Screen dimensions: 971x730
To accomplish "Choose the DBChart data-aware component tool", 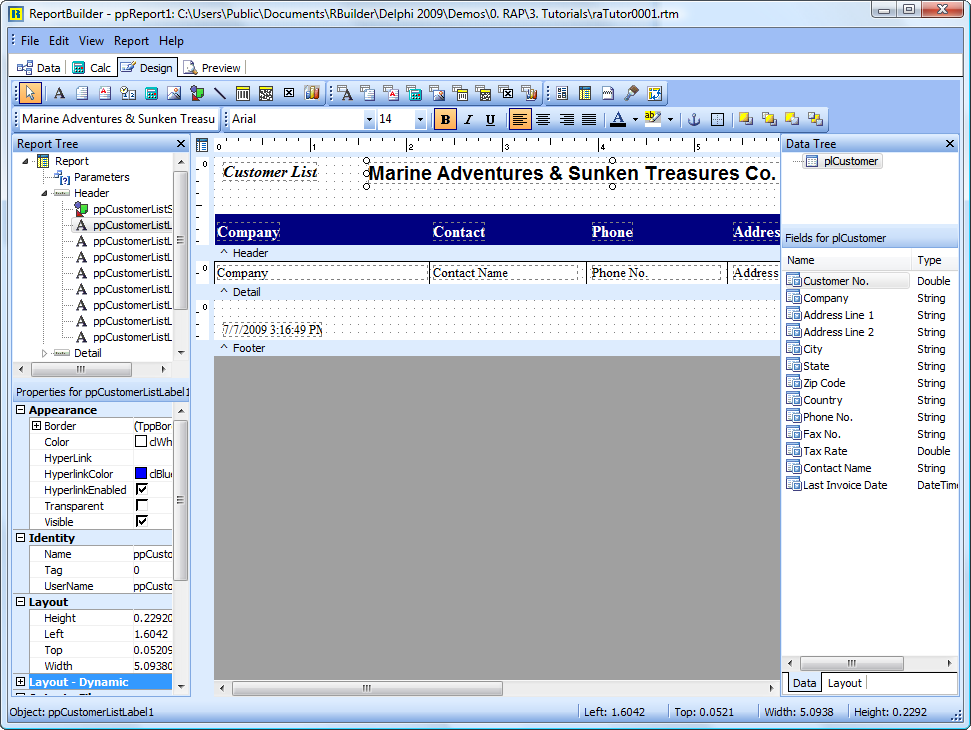I will (529, 93).
